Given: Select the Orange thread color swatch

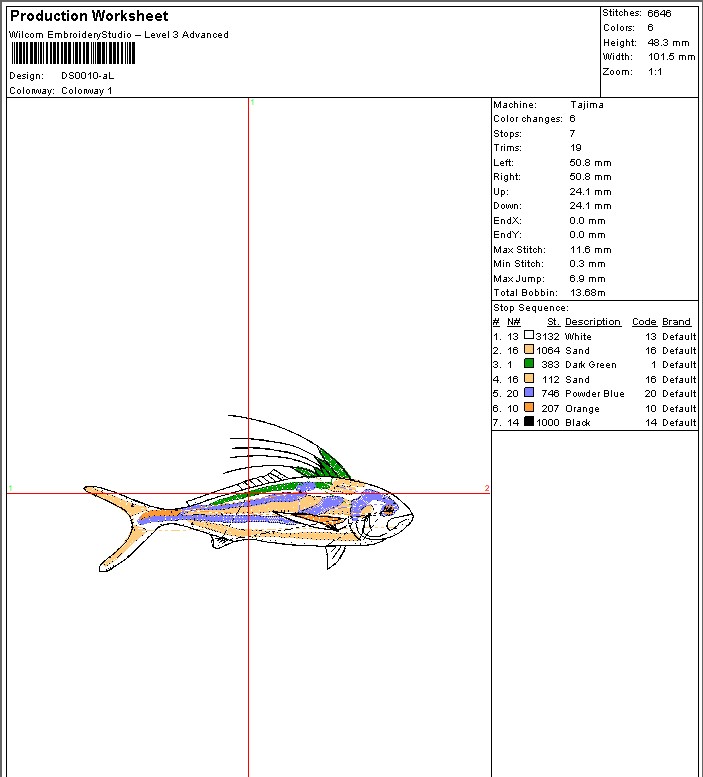Looking at the screenshot, I should tap(529, 407).
